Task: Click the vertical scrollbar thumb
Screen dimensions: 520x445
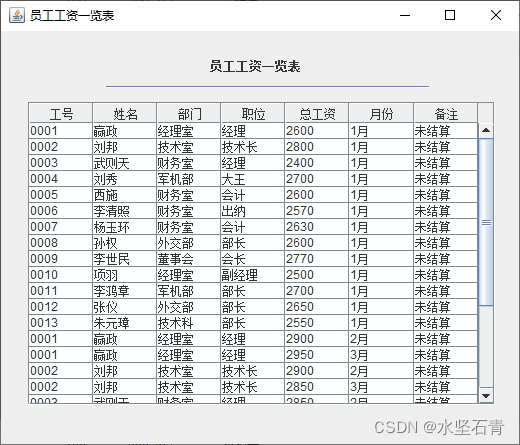Action: 486,222
